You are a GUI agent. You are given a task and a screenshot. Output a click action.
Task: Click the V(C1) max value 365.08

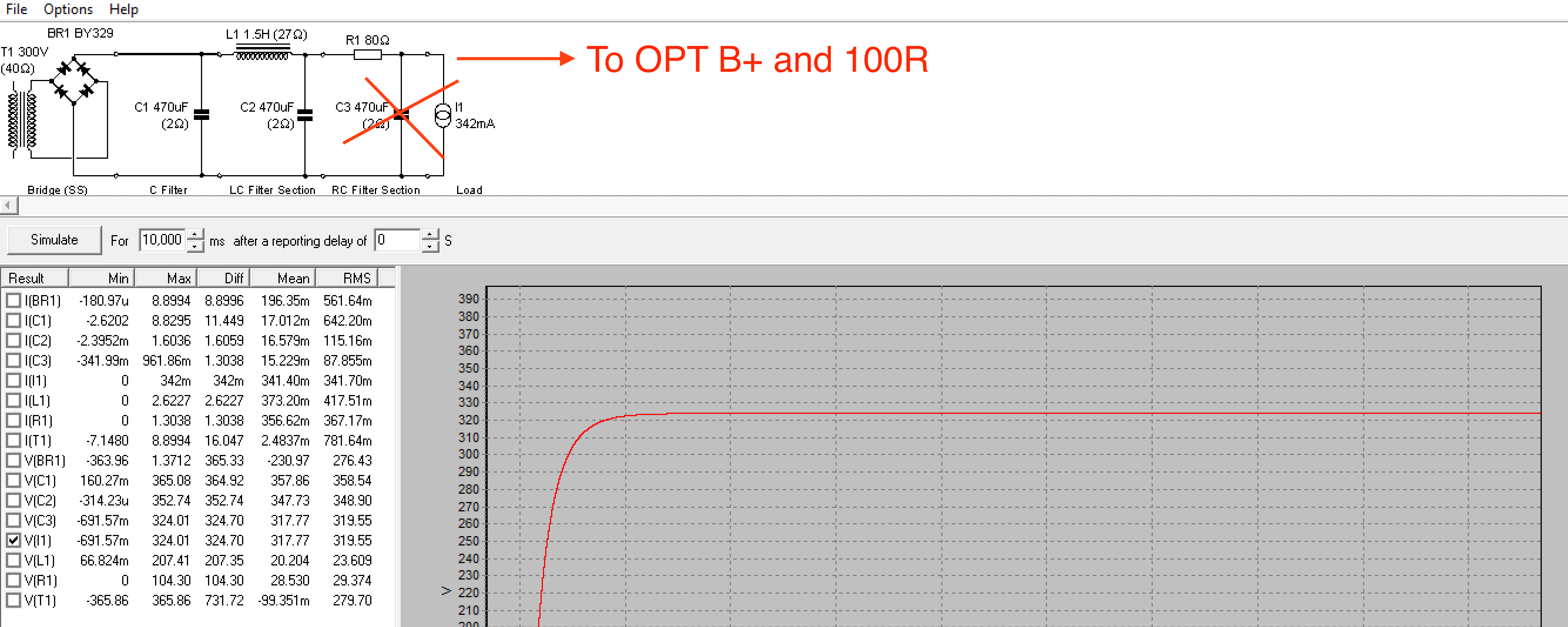(x=171, y=480)
